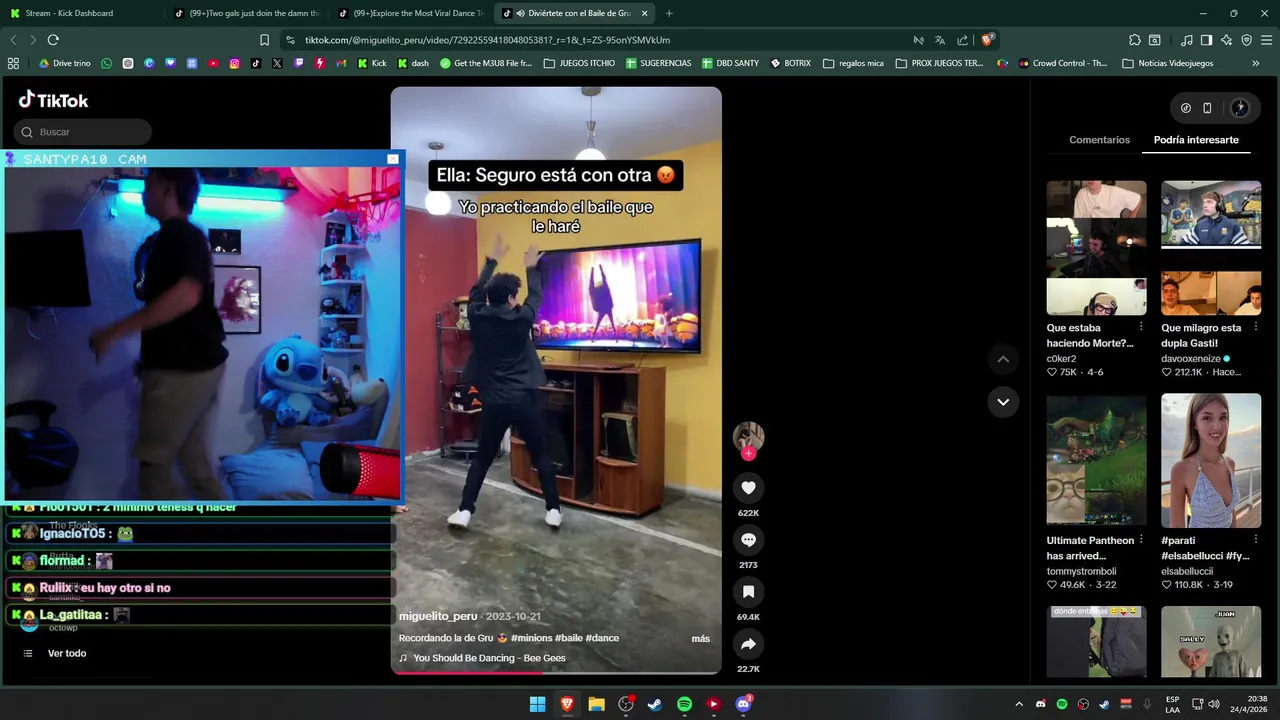This screenshot has width=1280, height=720.
Task: Open YouTube bookmark icon in bookmarks bar
Action: (x=213, y=63)
